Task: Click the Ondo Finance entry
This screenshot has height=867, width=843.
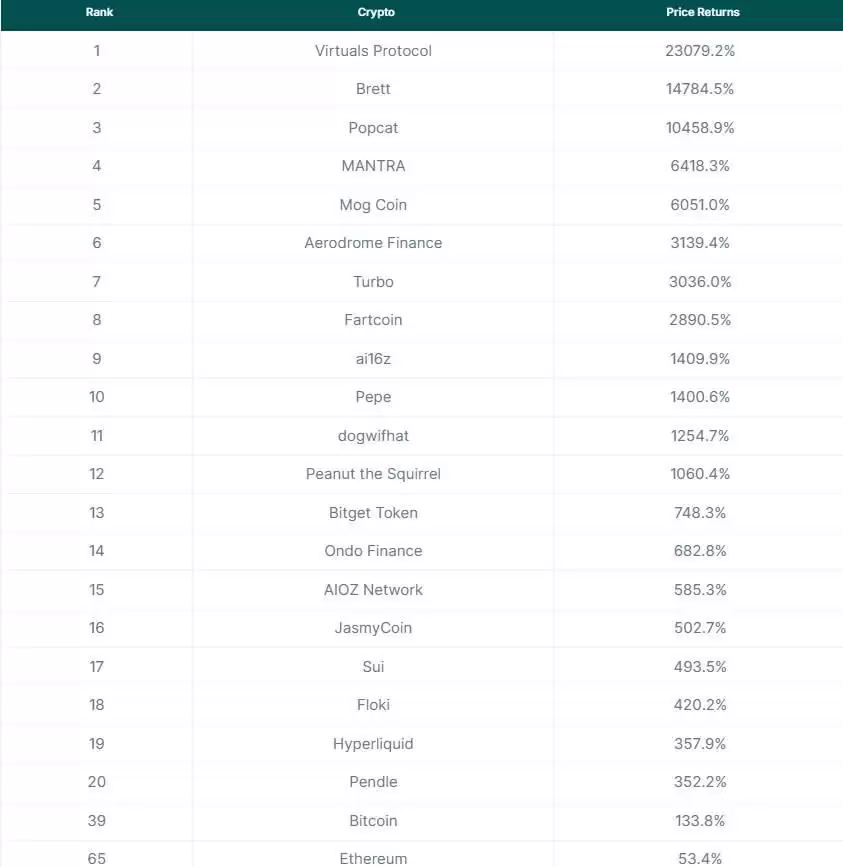Action: point(373,551)
